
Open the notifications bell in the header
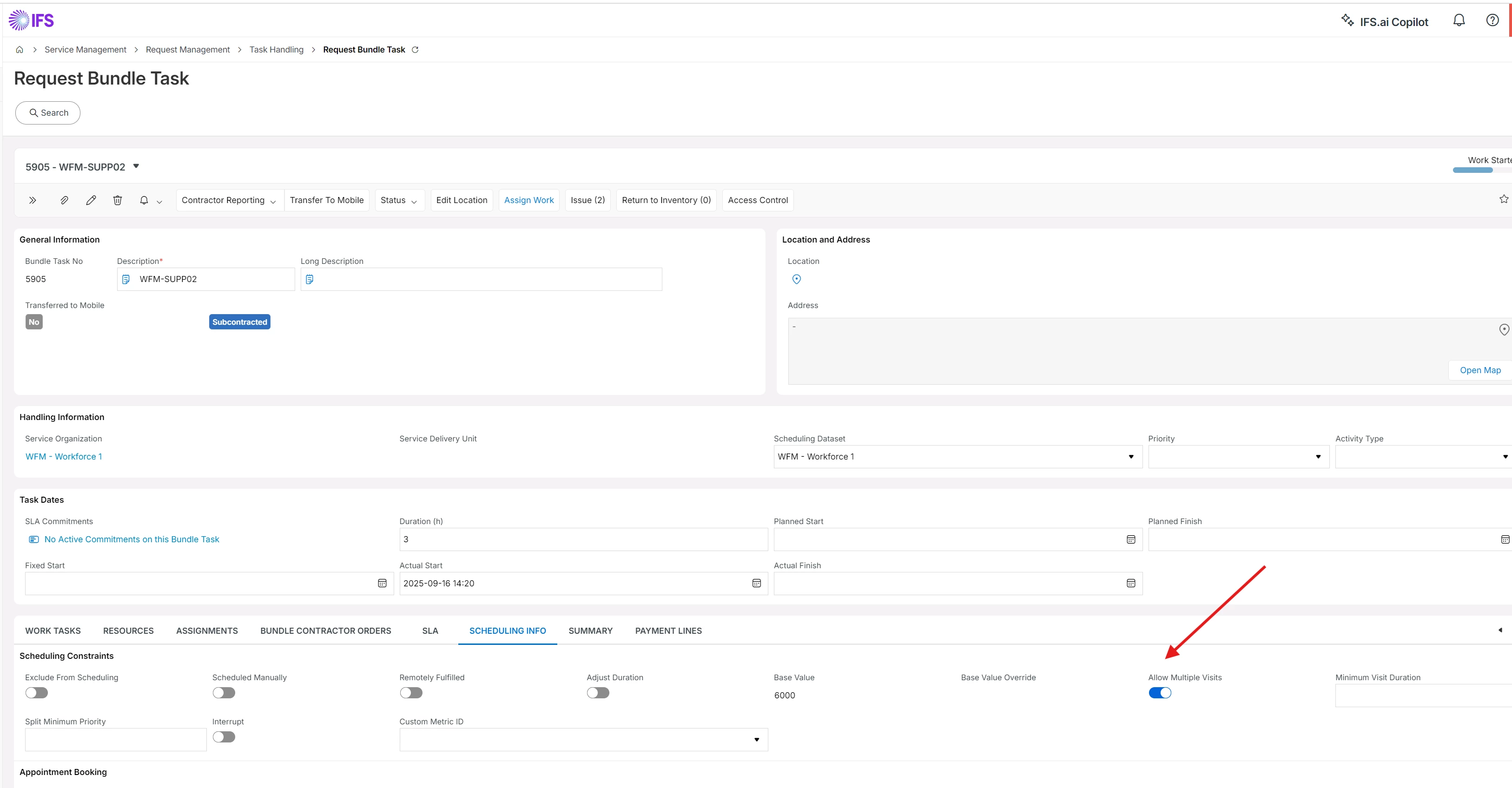pos(1459,20)
